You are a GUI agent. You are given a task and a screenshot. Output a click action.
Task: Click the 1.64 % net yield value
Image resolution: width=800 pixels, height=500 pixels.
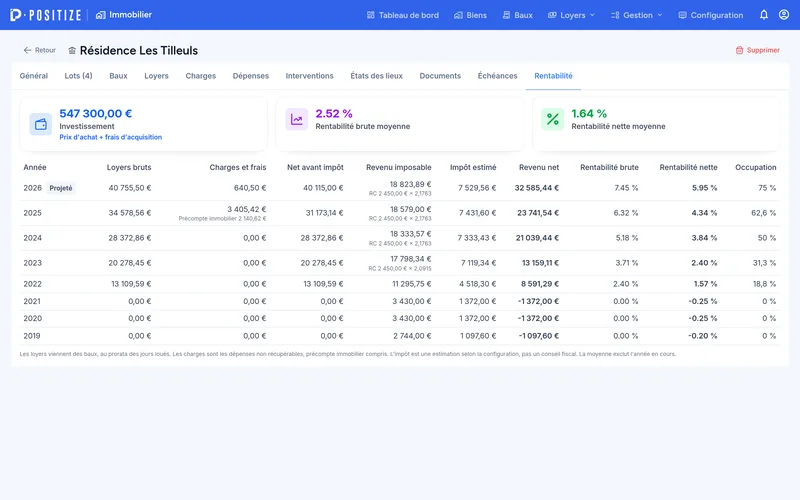[589, 113]
